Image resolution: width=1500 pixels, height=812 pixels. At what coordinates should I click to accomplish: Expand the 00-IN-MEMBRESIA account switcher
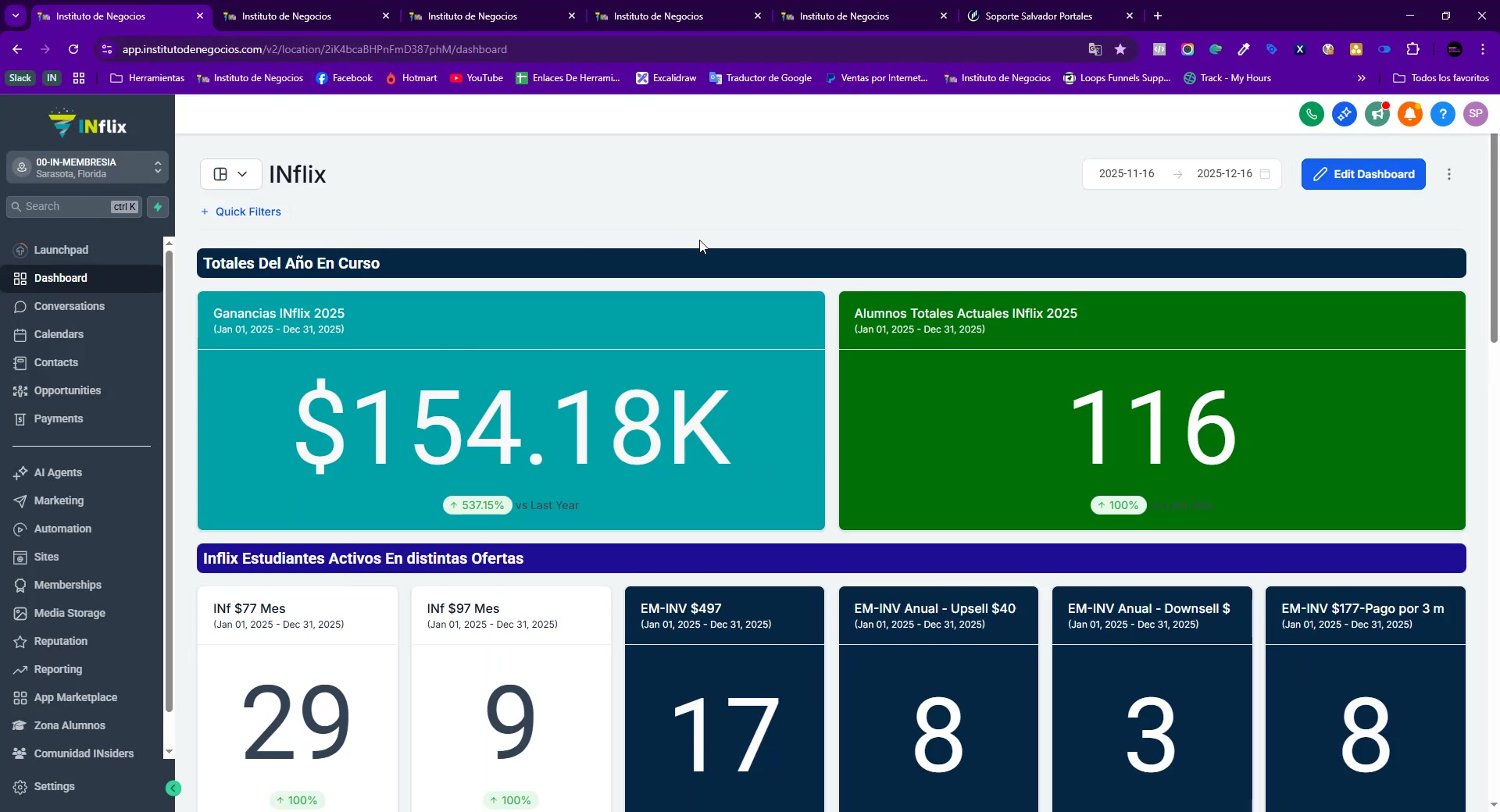[87, 168]
